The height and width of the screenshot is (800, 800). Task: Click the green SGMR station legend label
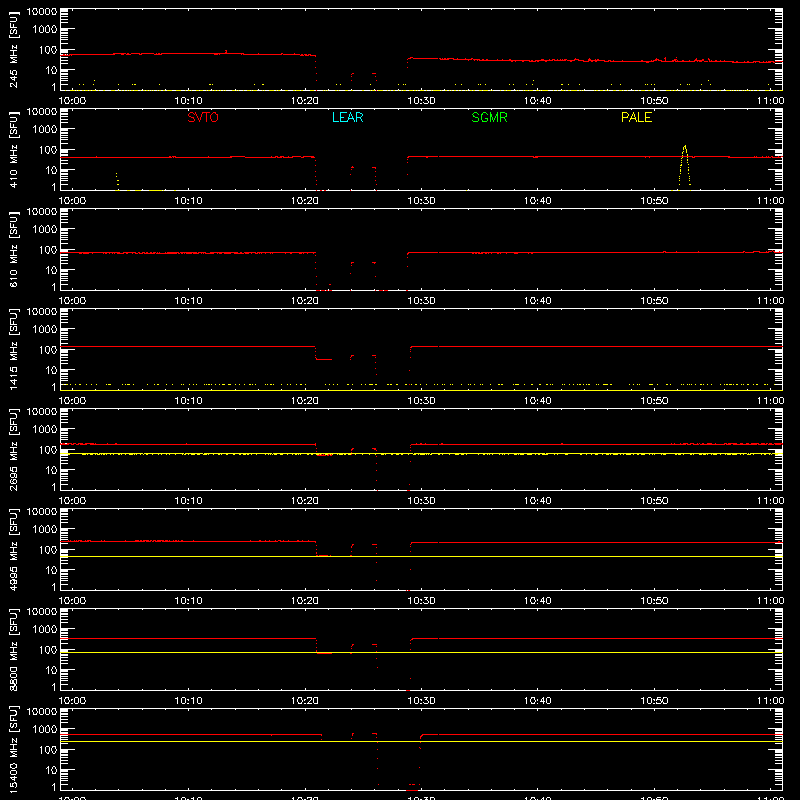tap(489, 117)
